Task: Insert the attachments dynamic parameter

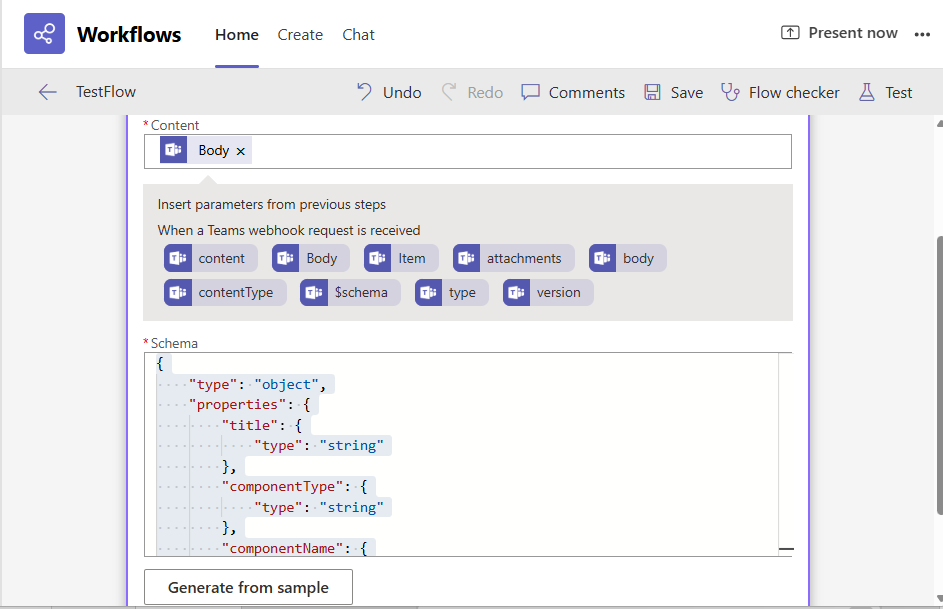Action: click(x=514, y=258)
